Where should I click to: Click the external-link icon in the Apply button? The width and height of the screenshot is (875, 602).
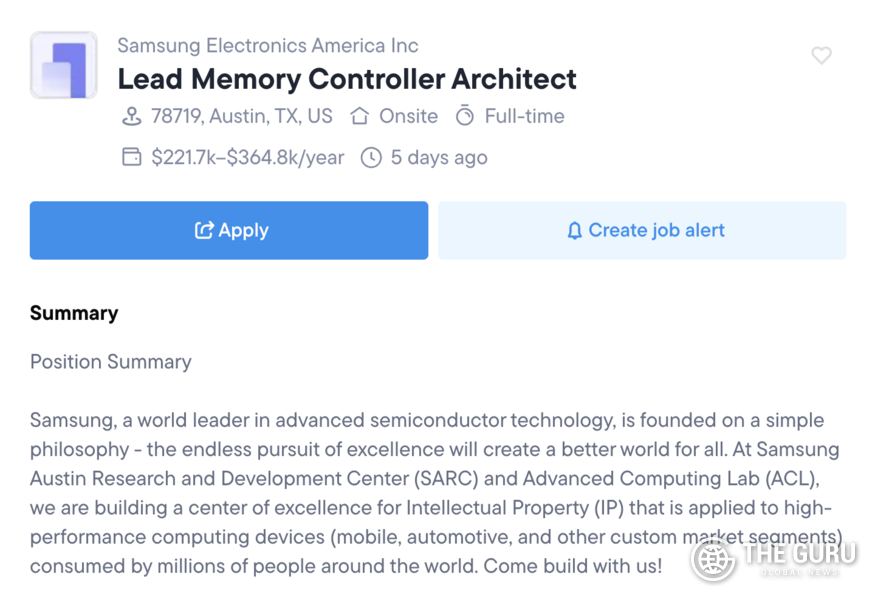point(204,230)
